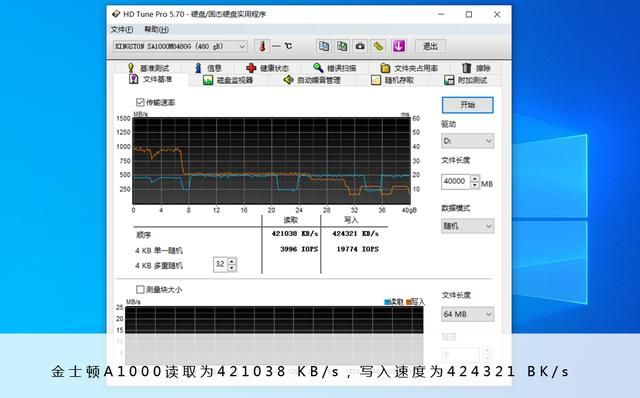Minimize the HD Tune Pro window
This screenshot has width=640, height=398.
coord(441,14)
